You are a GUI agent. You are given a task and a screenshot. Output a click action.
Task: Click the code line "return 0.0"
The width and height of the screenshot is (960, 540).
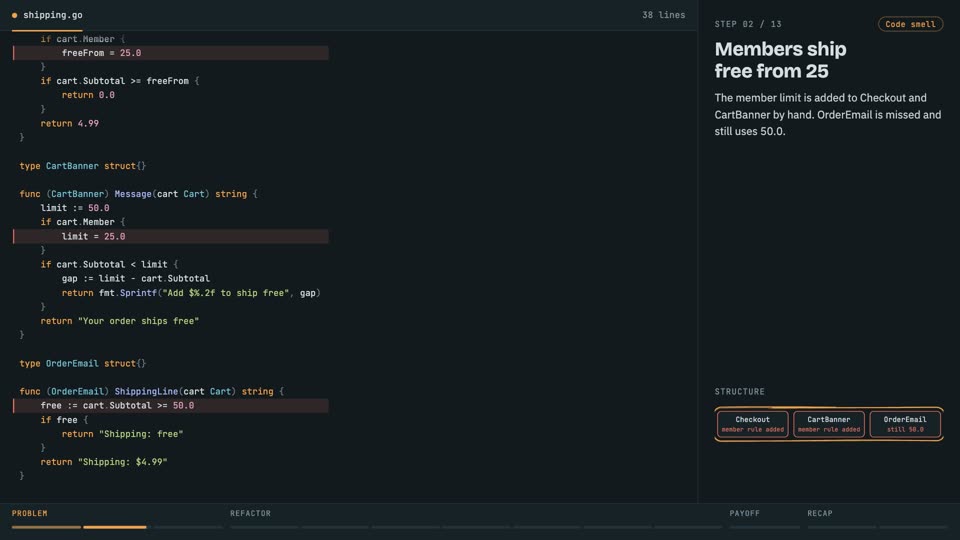coord(88,95)
